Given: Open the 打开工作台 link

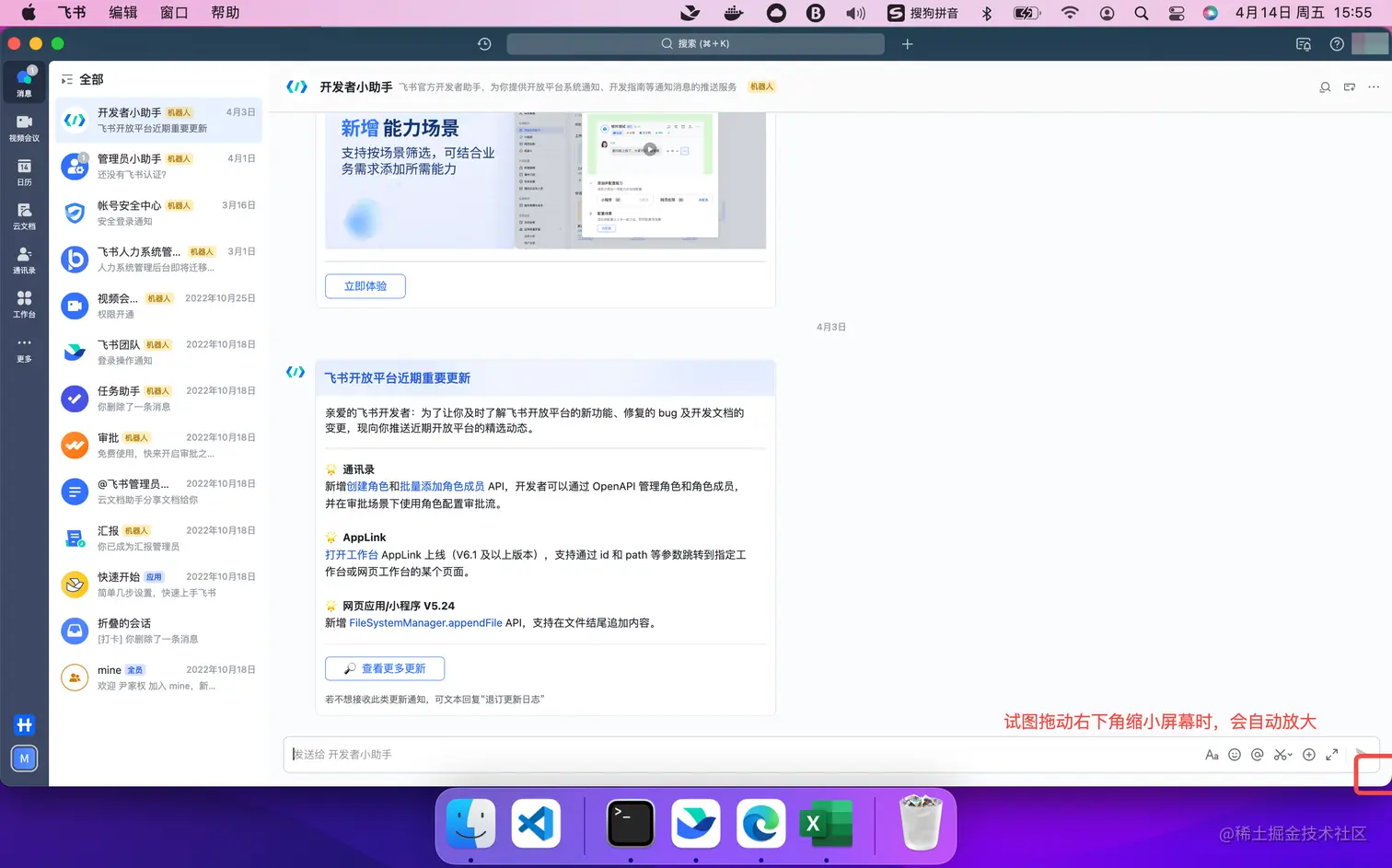Looking at the screenshot, I should coord(352,555).
